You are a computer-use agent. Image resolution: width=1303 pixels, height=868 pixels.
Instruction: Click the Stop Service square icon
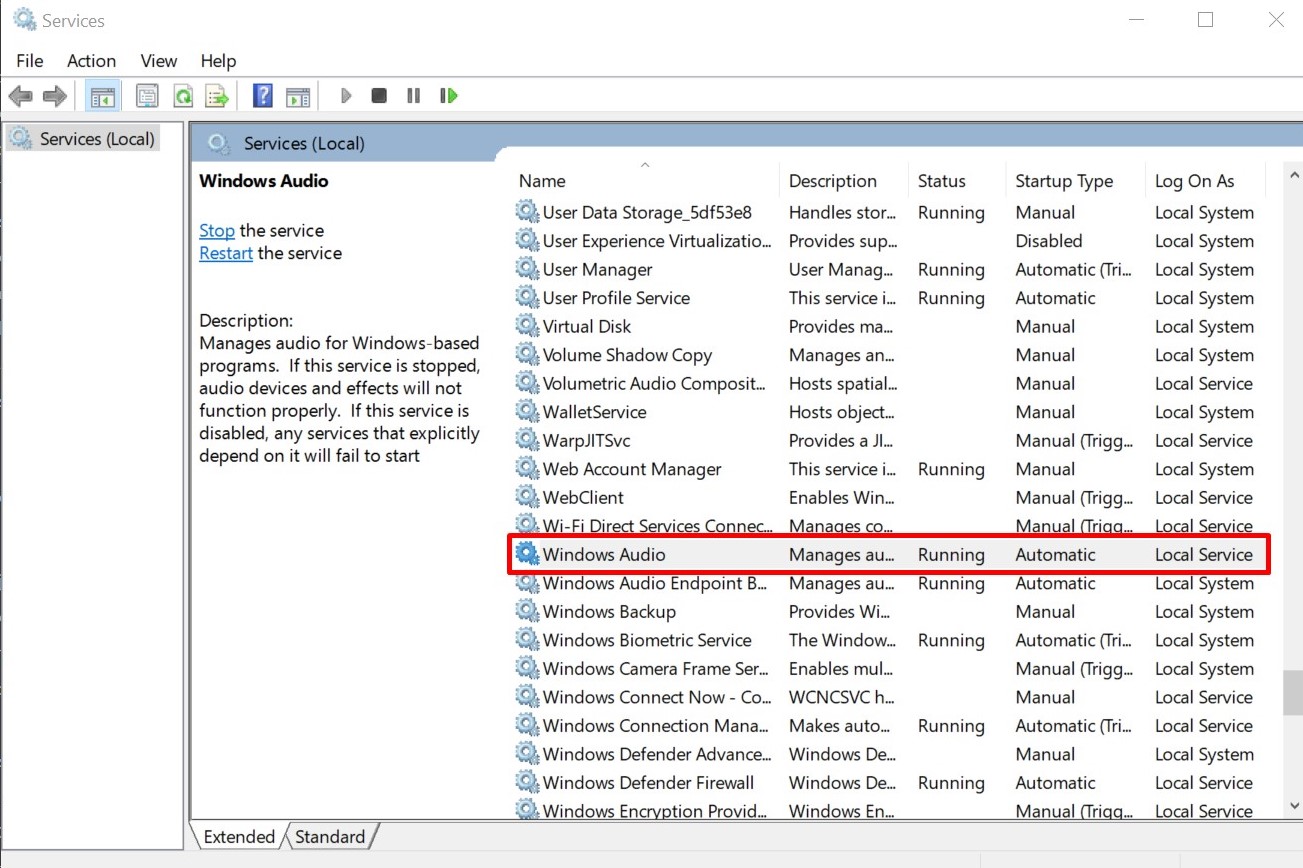point(379,96)
